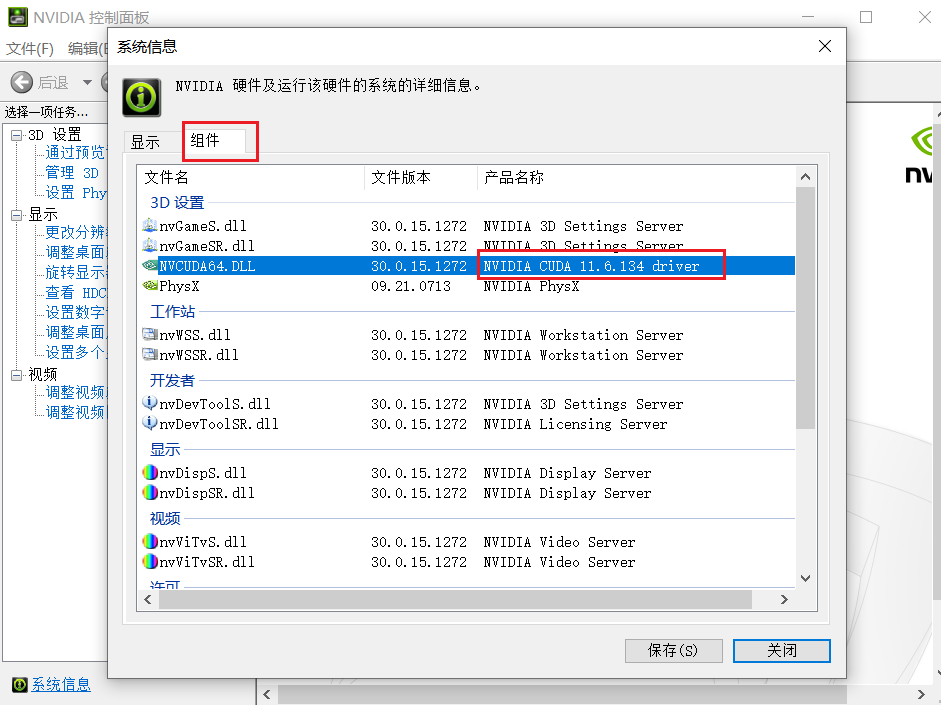Select the NVCUDA64.DLL row icon
941x705 pixels.
pos(149,265)
